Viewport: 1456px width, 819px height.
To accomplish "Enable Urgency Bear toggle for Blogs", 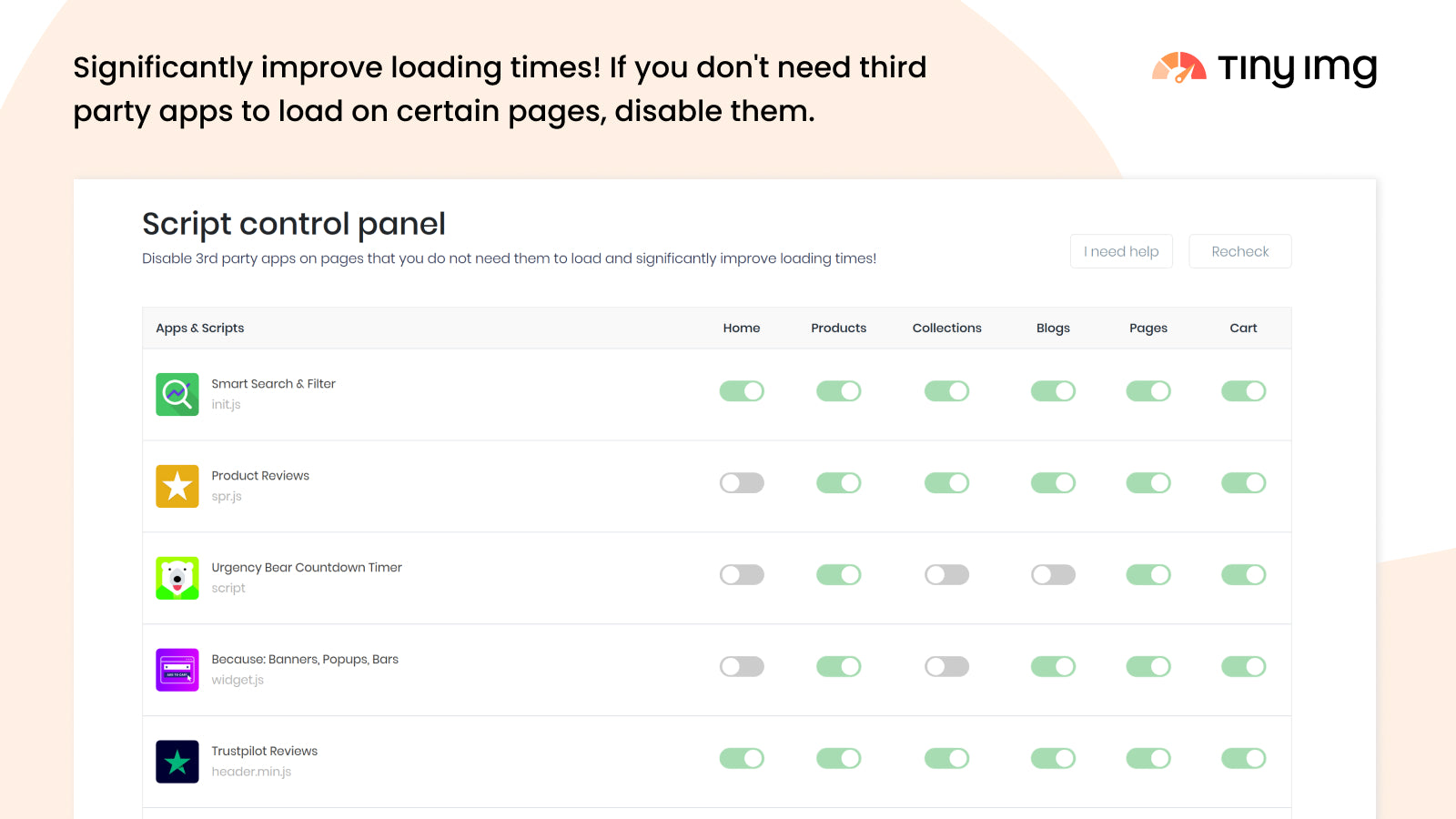I will pyautogui.click(x=1053, y=574).
